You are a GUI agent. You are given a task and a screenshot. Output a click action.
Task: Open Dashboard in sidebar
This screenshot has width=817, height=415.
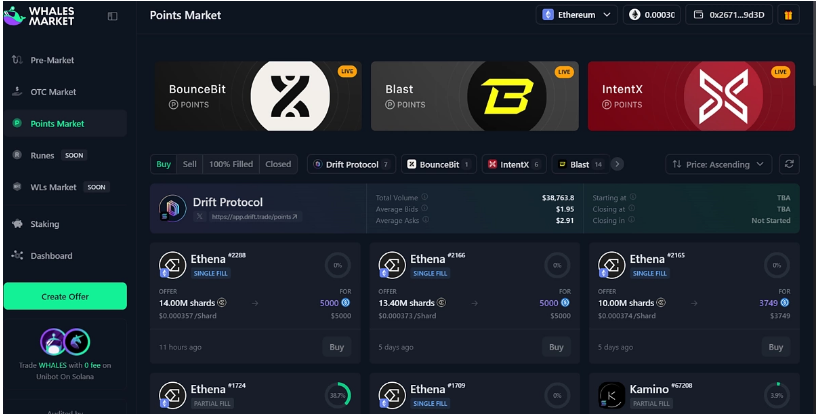(65, 255)
